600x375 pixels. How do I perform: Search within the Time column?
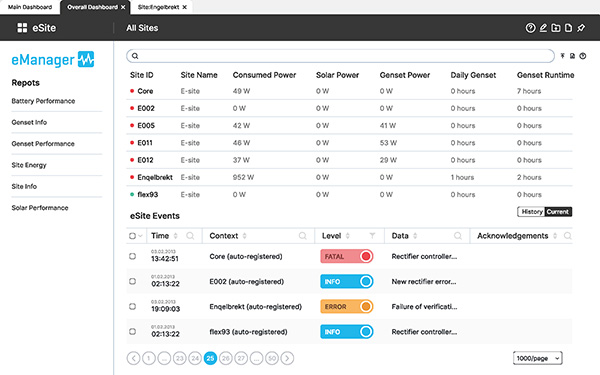pyautogui.click(x=190, y=236)
